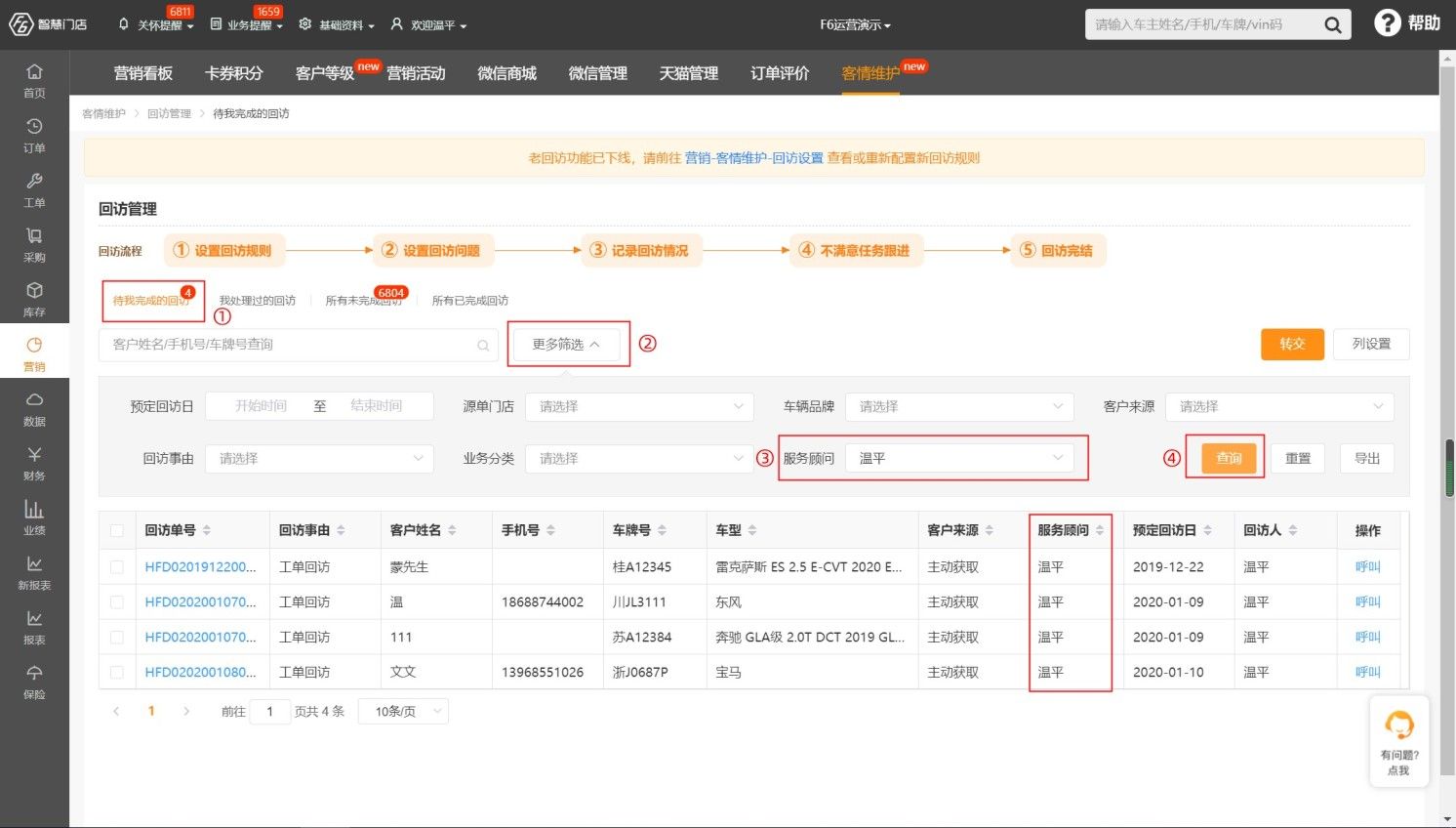
Task: Click magnifier icon in customer search box
Action: tap(483, 345)
